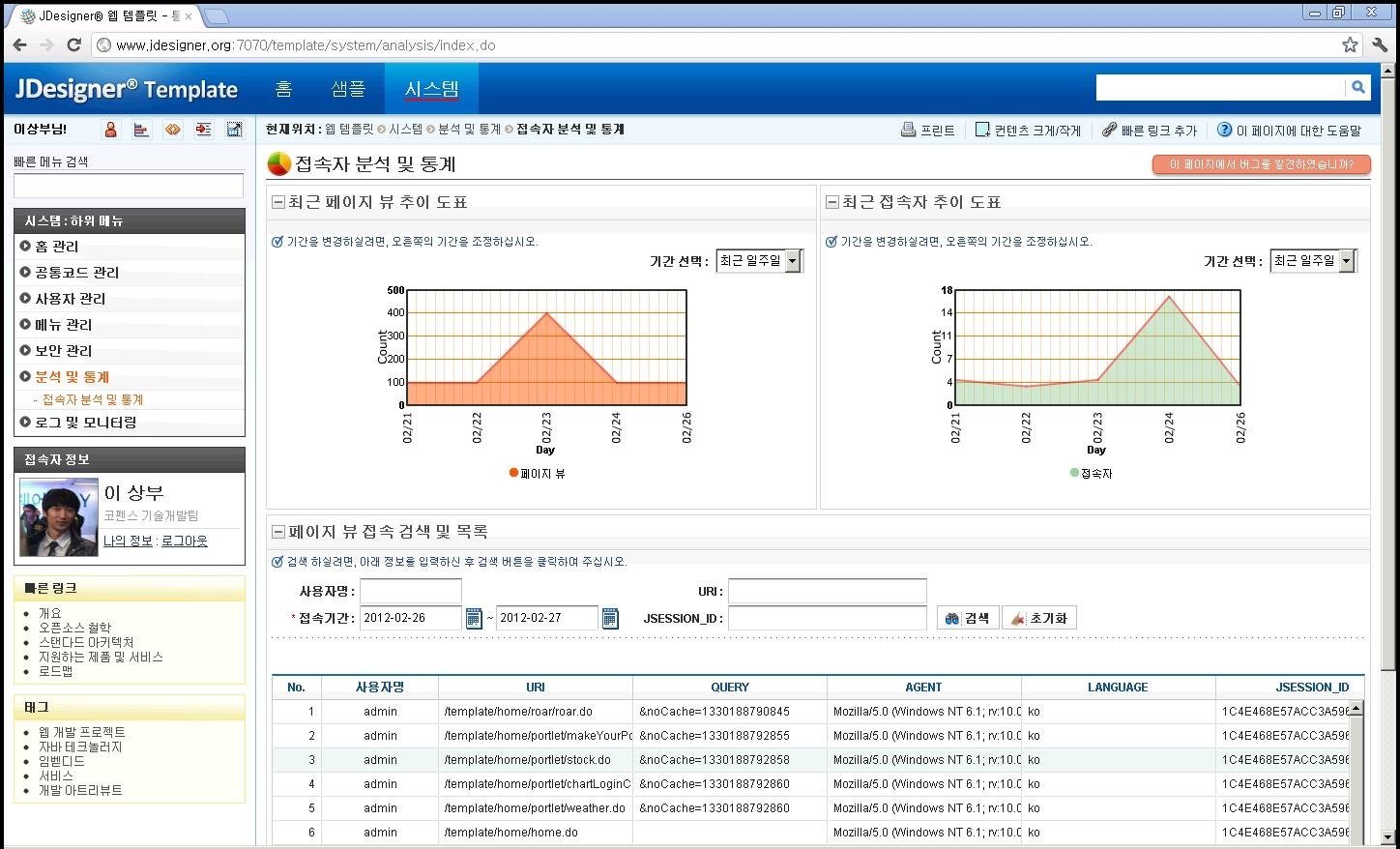Click the circle bullet icon beside 홈 관리

point(25,247)
